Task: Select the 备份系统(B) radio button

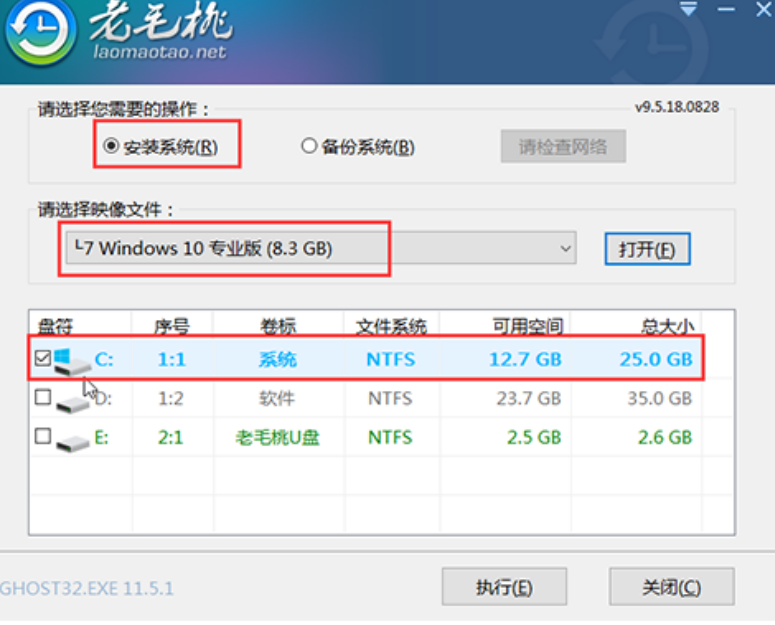Action: [309, 146]
